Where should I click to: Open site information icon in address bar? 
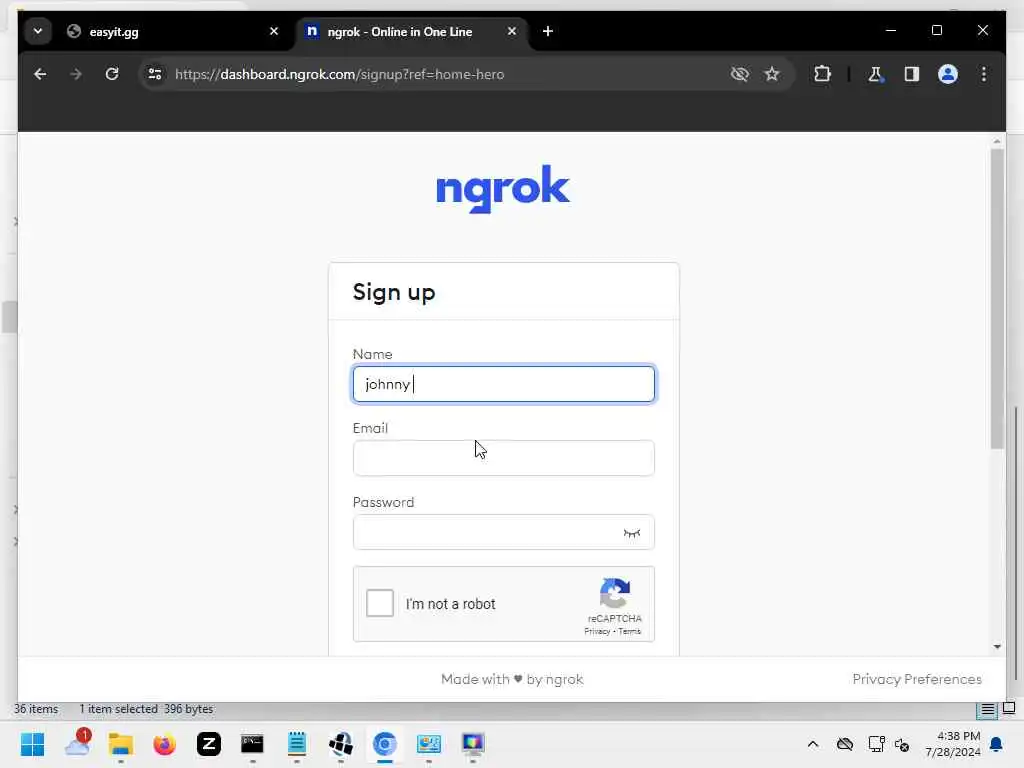155,74
